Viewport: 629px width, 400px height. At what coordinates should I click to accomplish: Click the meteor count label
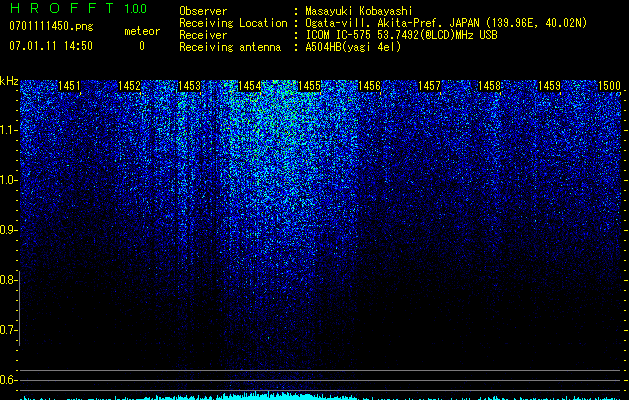[142, 31]
